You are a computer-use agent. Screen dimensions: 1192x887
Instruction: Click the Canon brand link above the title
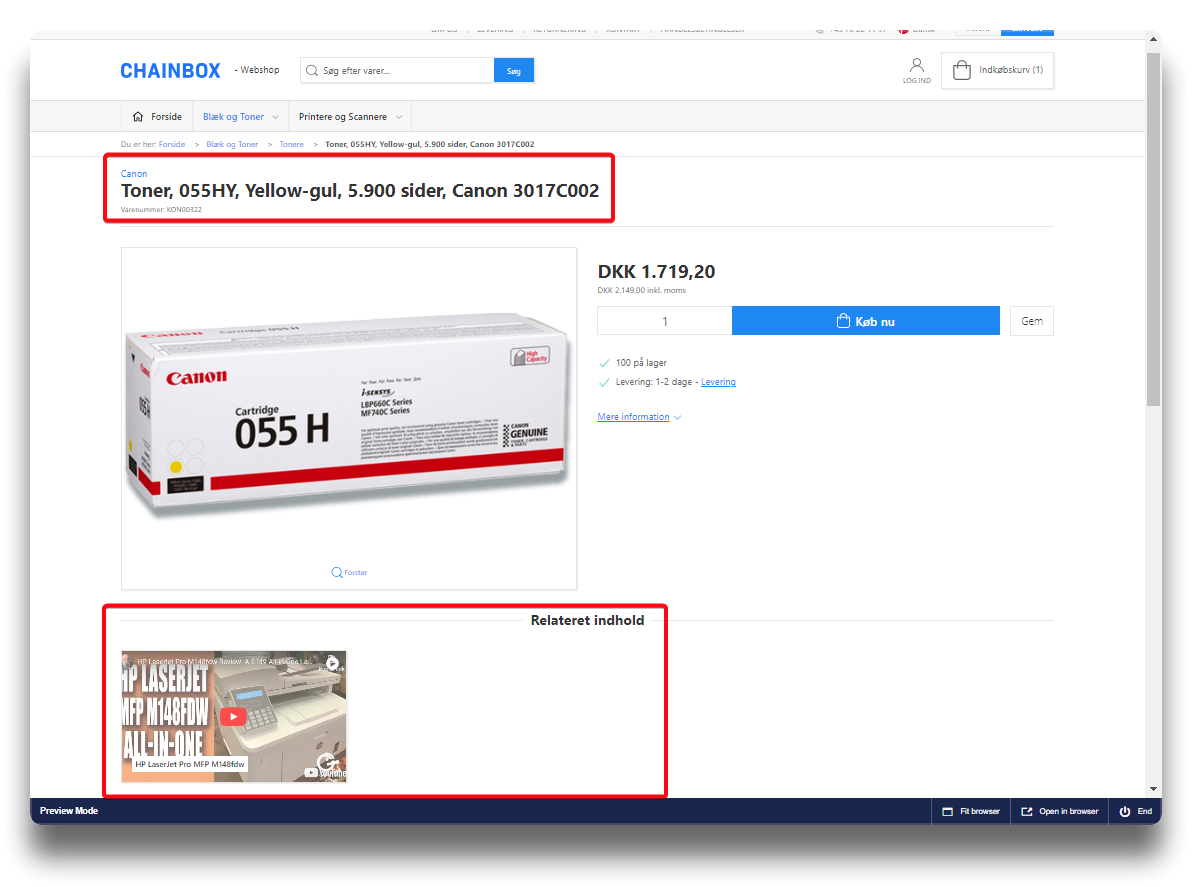[x=134, y=174]
